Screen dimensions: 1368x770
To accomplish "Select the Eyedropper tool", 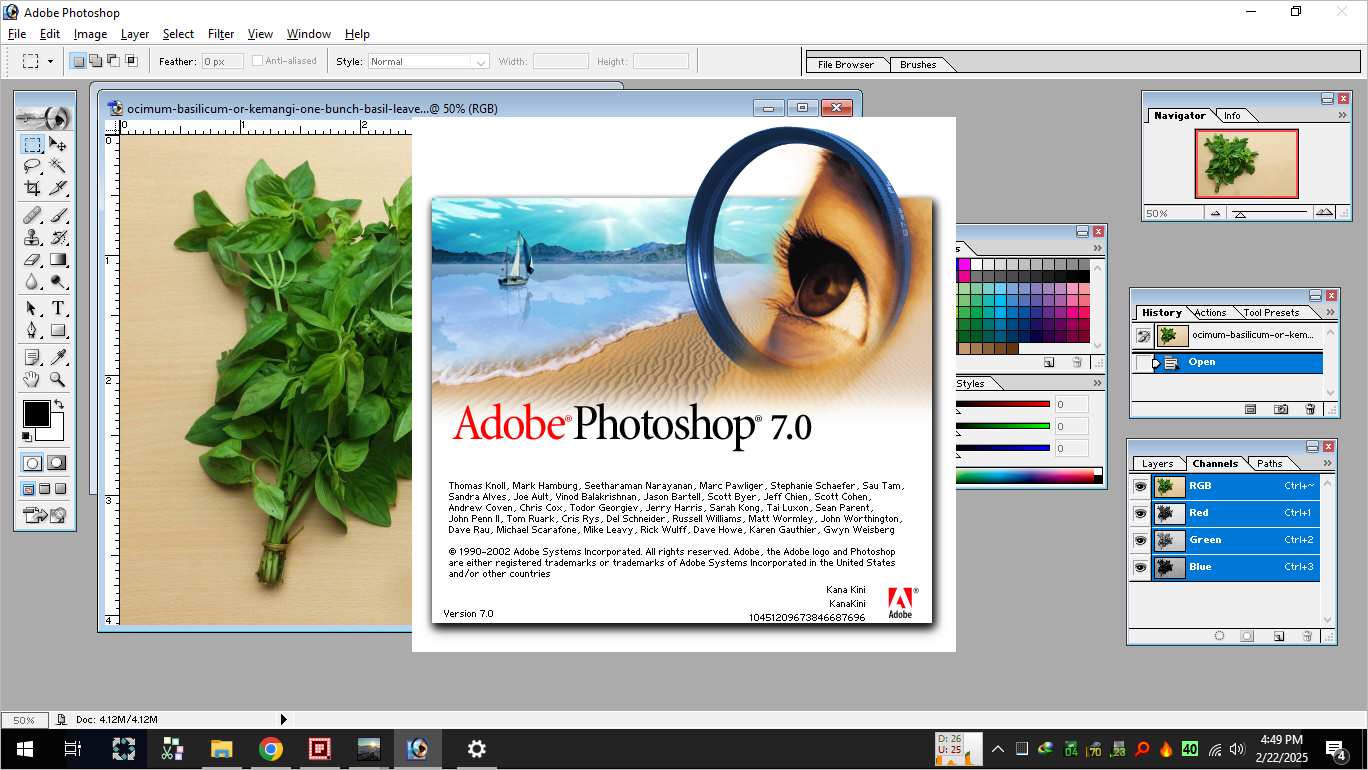I will point(58,357).
